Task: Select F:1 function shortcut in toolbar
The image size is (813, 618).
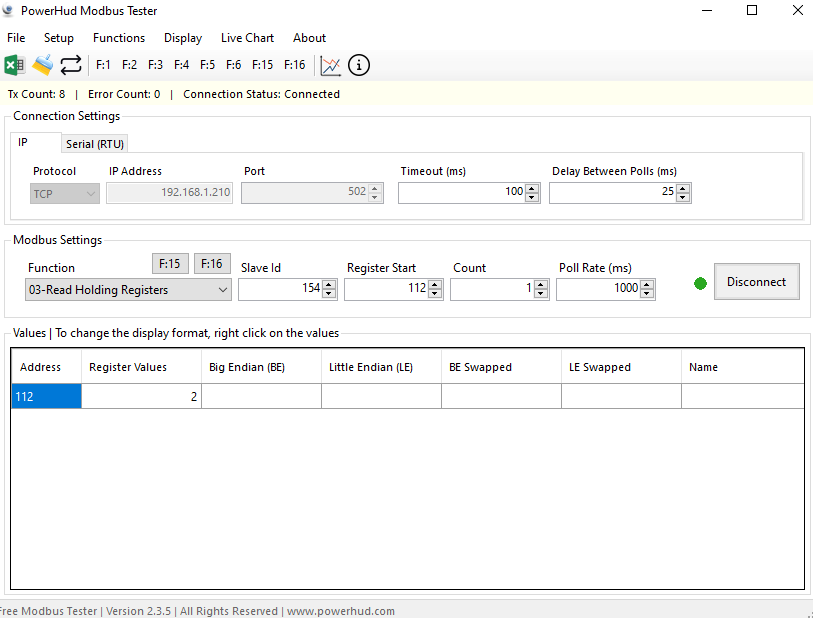Action: tap(103, 65)
